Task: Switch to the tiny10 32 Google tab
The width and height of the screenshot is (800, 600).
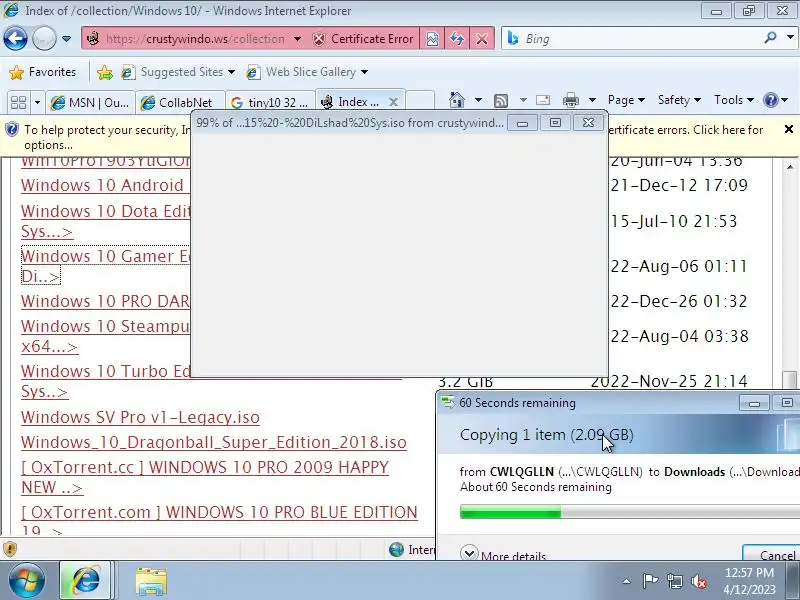Action: click(x=269, y=103)
